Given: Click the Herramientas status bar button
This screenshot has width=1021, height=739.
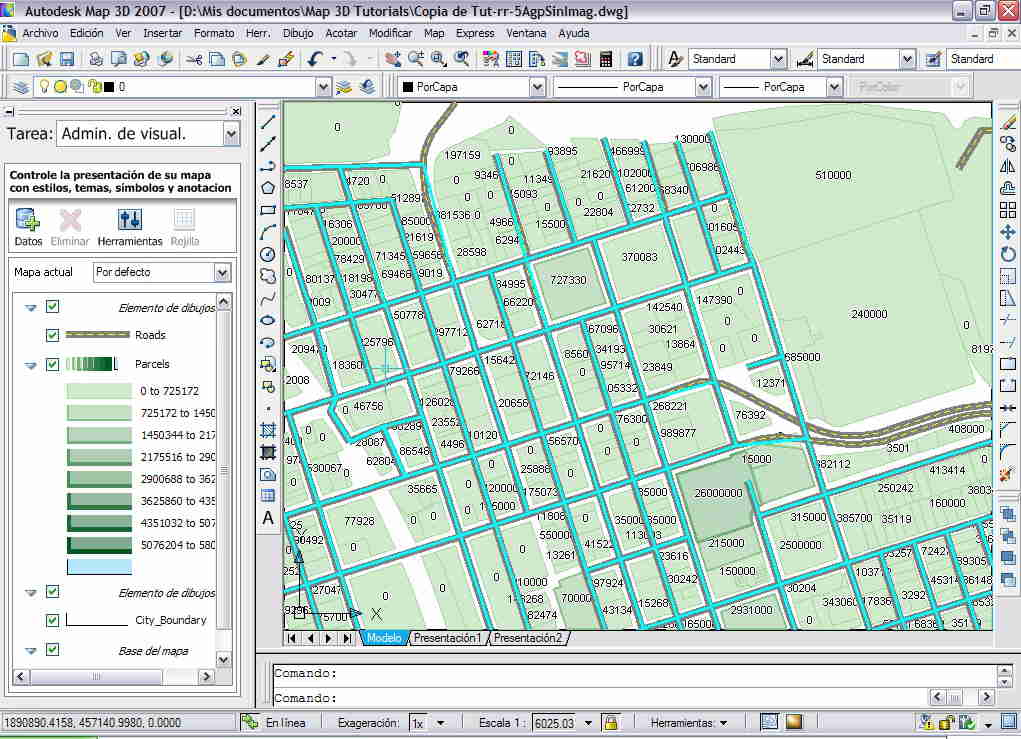Looking at the screenshot, I should [688, 723].
